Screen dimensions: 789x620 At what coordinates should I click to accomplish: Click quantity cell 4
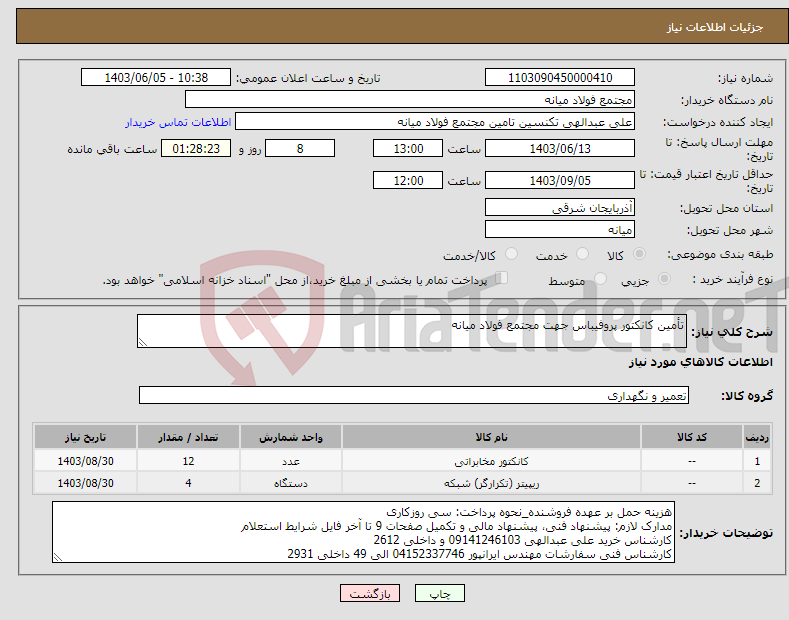[188, 483]
